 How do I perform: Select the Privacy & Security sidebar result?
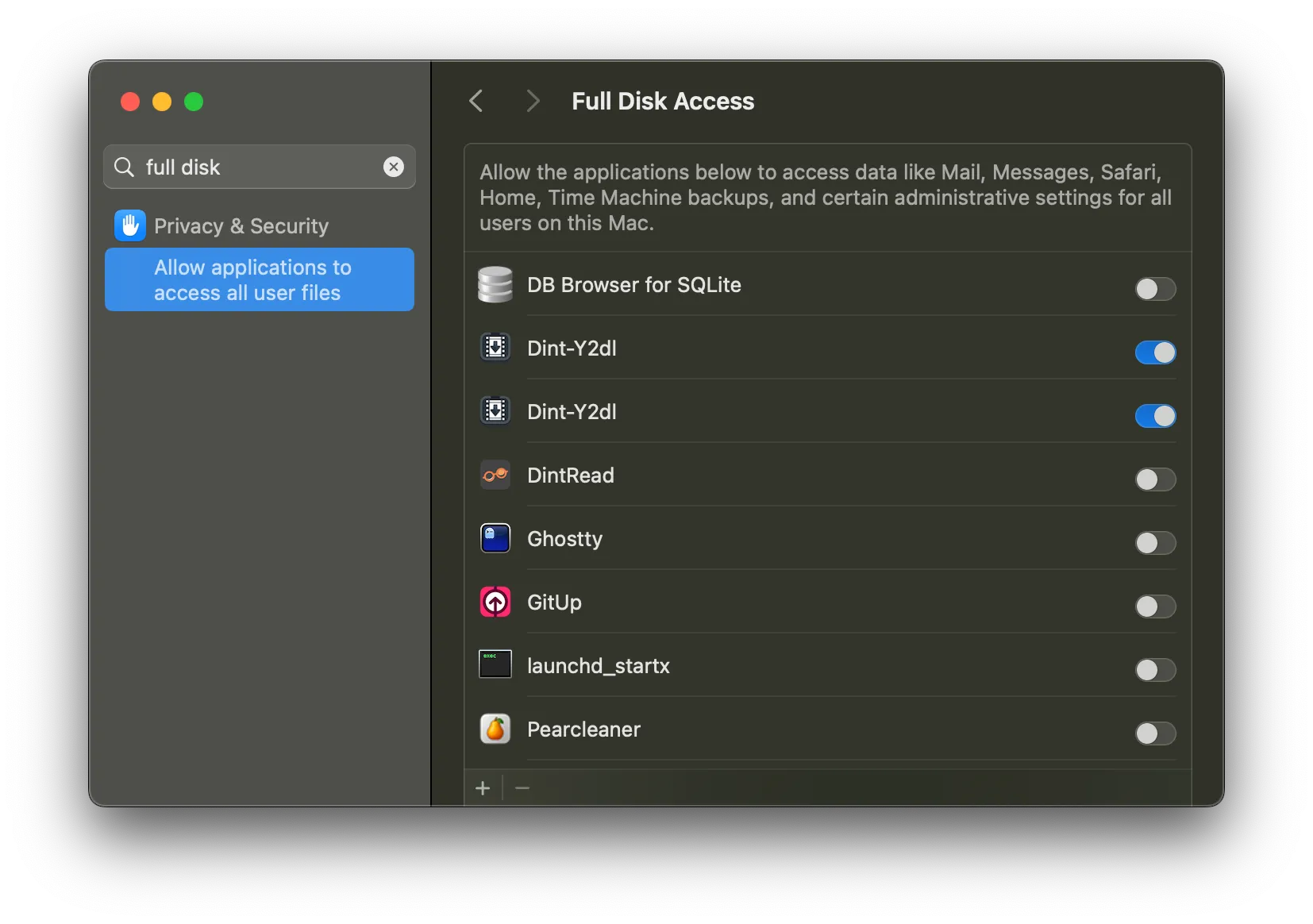click(240, 225)
